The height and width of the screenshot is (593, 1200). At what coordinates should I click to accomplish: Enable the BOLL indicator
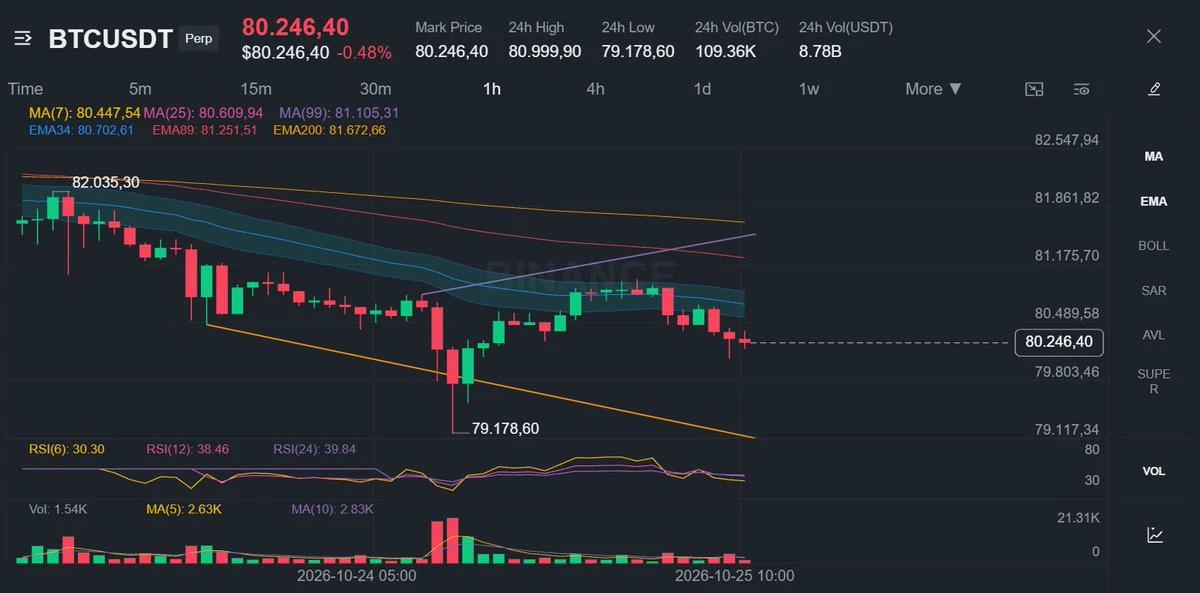tap(1154, 245)
